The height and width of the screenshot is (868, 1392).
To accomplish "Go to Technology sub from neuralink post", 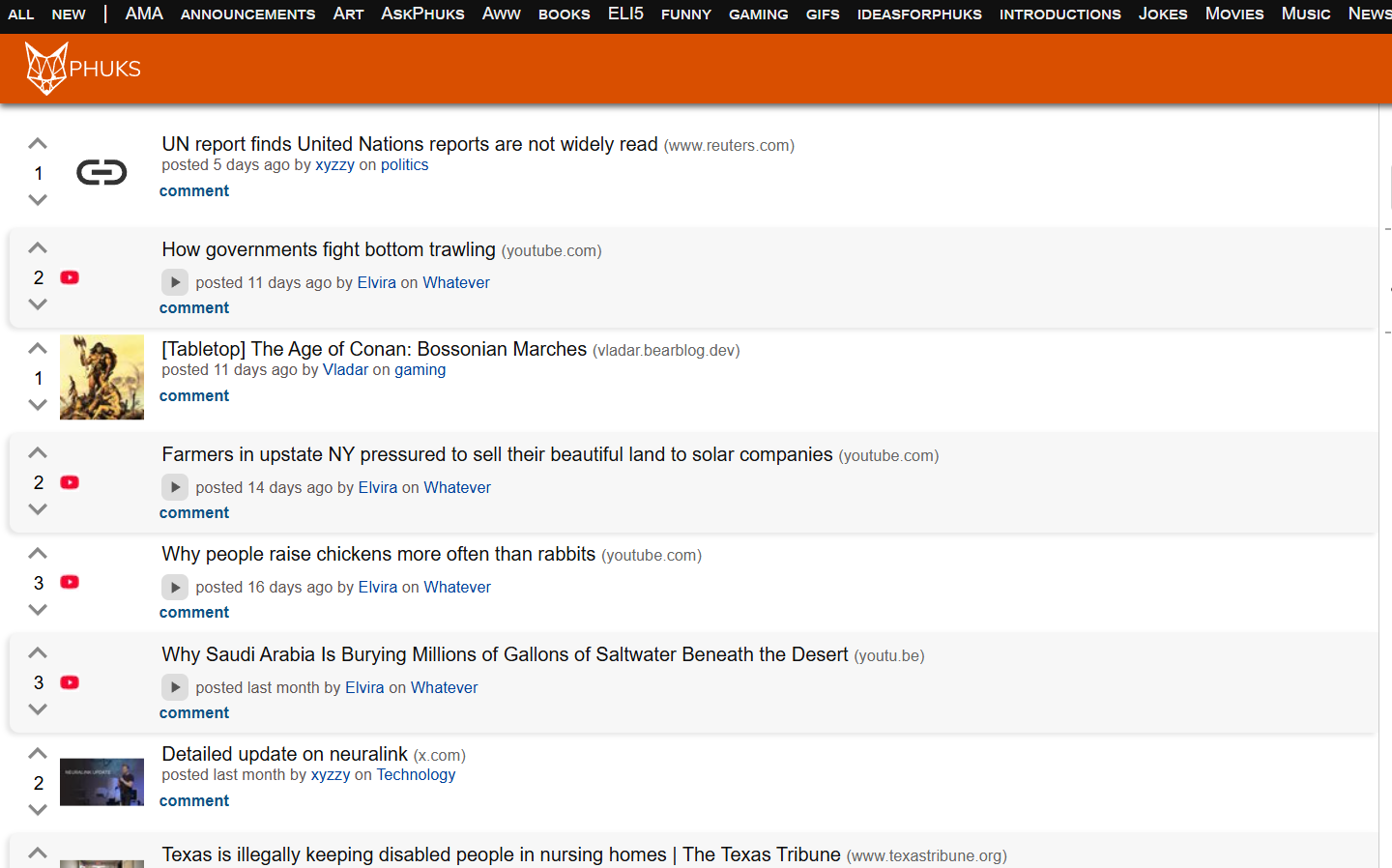I will coord(416,775).
